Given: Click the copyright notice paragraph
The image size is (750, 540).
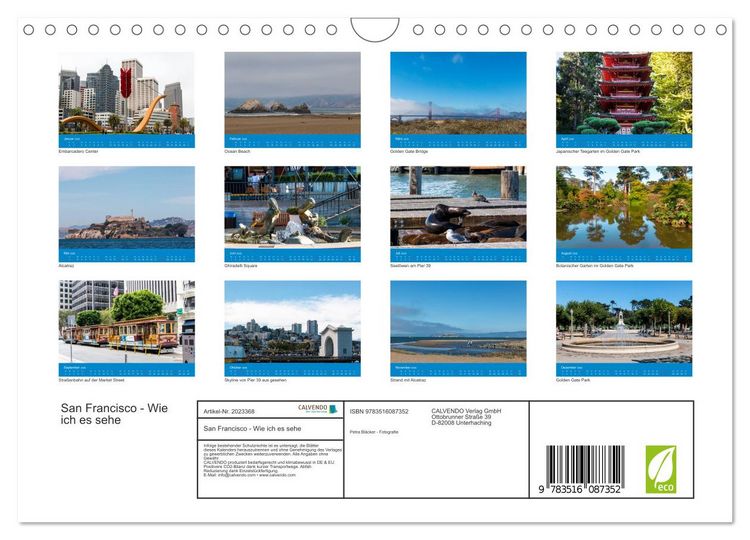Looking at the screenshot, I should coord(273,460).
